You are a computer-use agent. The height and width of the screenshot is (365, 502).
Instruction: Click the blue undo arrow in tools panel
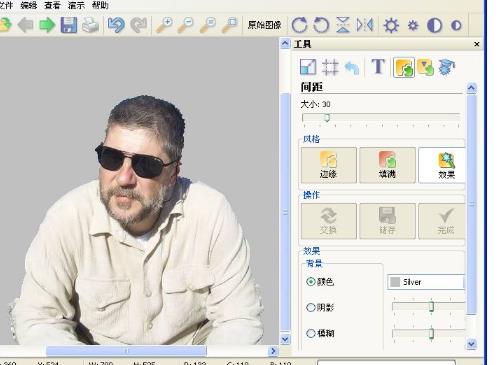coord(352,68)
